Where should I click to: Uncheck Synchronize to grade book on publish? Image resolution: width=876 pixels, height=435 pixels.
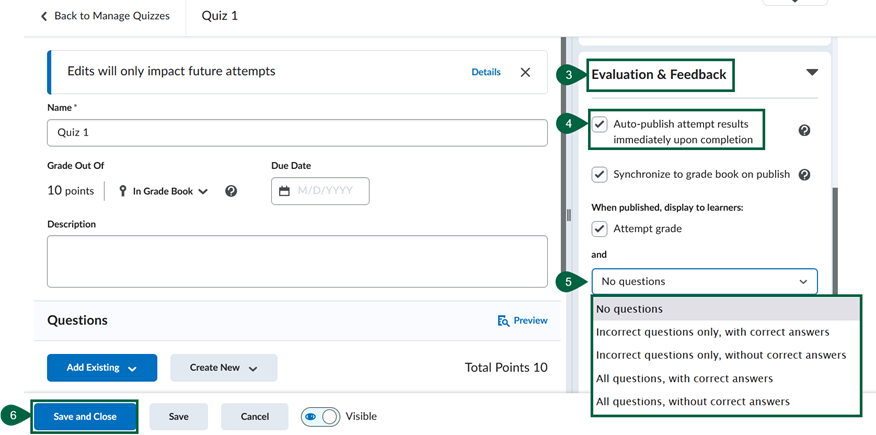tap(600, 174)
